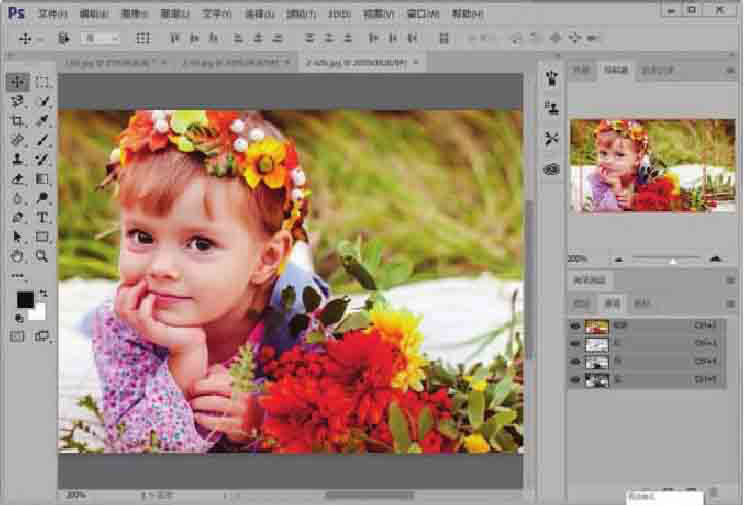This screenshot has width=744, height=506.
Task: Click the Navigator preview thumbnail
Action: pos(651,166)
